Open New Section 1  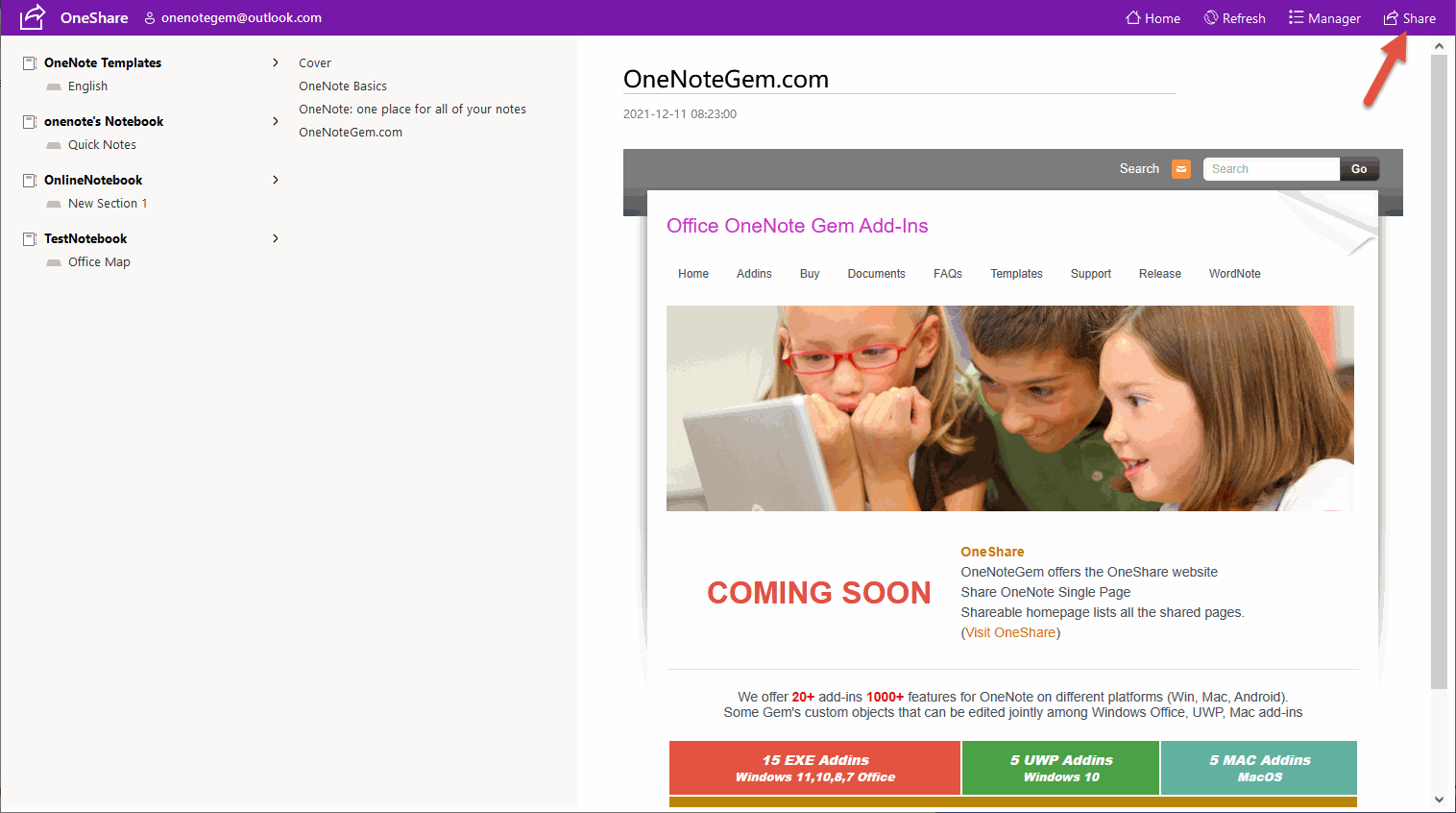(108, 204)
